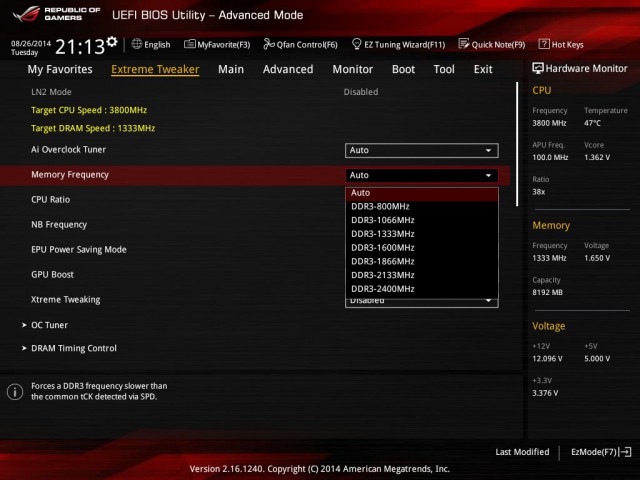640x480 pixels.
Task: Click the Qfan Control fan icon
Action: 269,44
